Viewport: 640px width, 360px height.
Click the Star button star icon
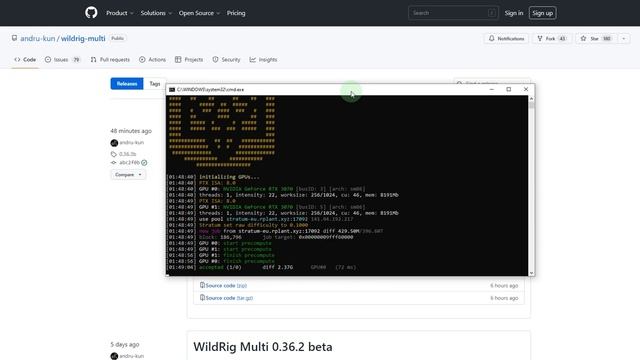click(x=583, y=38)
